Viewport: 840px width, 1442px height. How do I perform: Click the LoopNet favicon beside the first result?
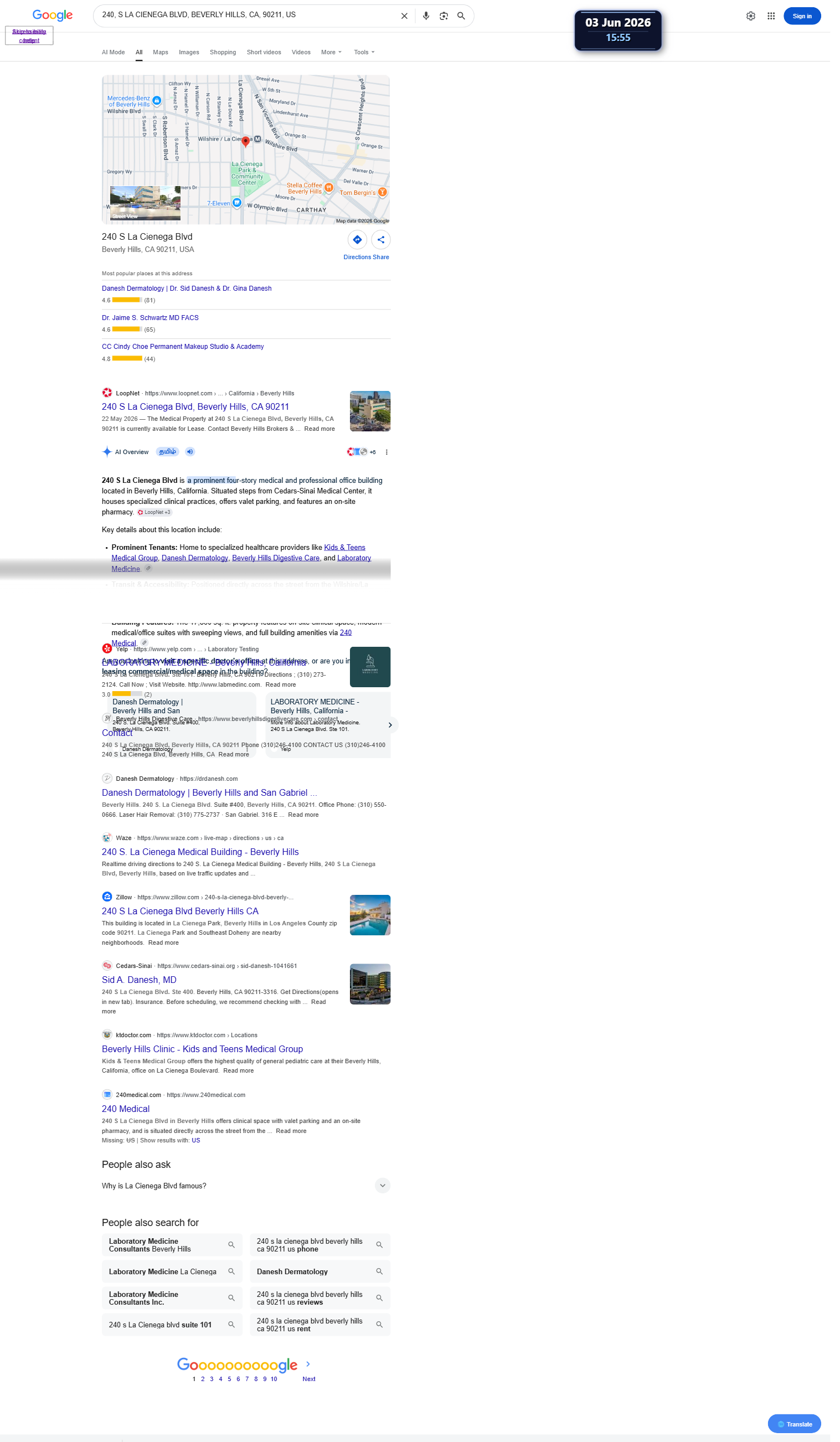(x=107, y=393)
